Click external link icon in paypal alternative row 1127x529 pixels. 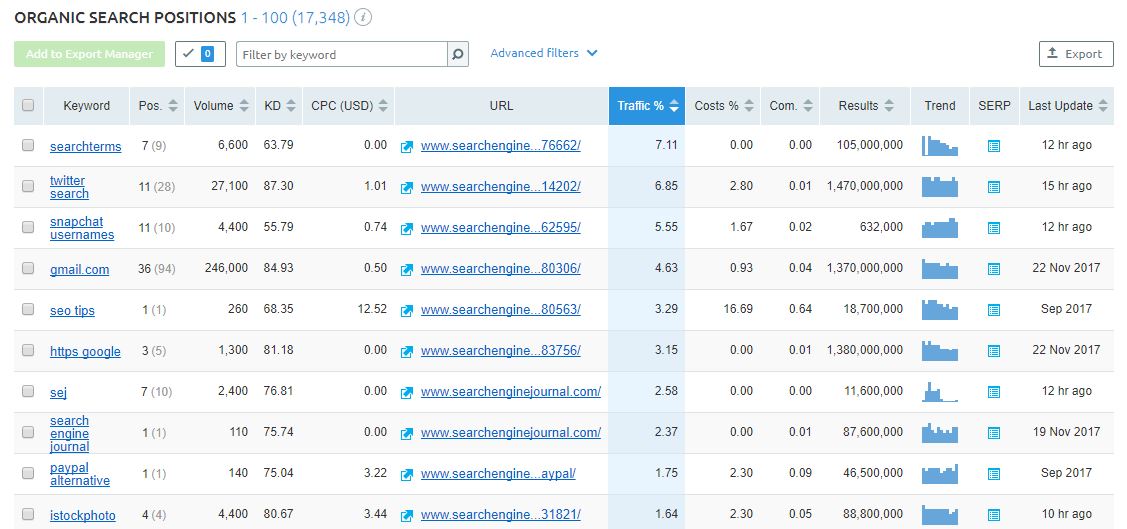pyautogui.click(x=407, y=474)
